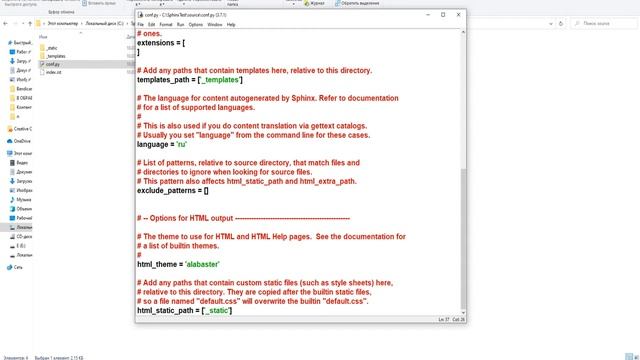Click 'Локальный диск (C:)' breadcrumb in address bar
The image size is (640, 360).
[104, 24]
